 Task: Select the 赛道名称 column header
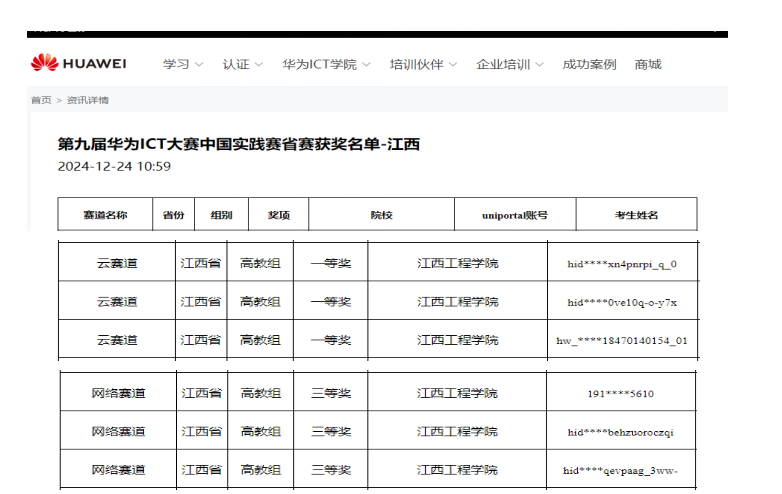tap(105, 215)
